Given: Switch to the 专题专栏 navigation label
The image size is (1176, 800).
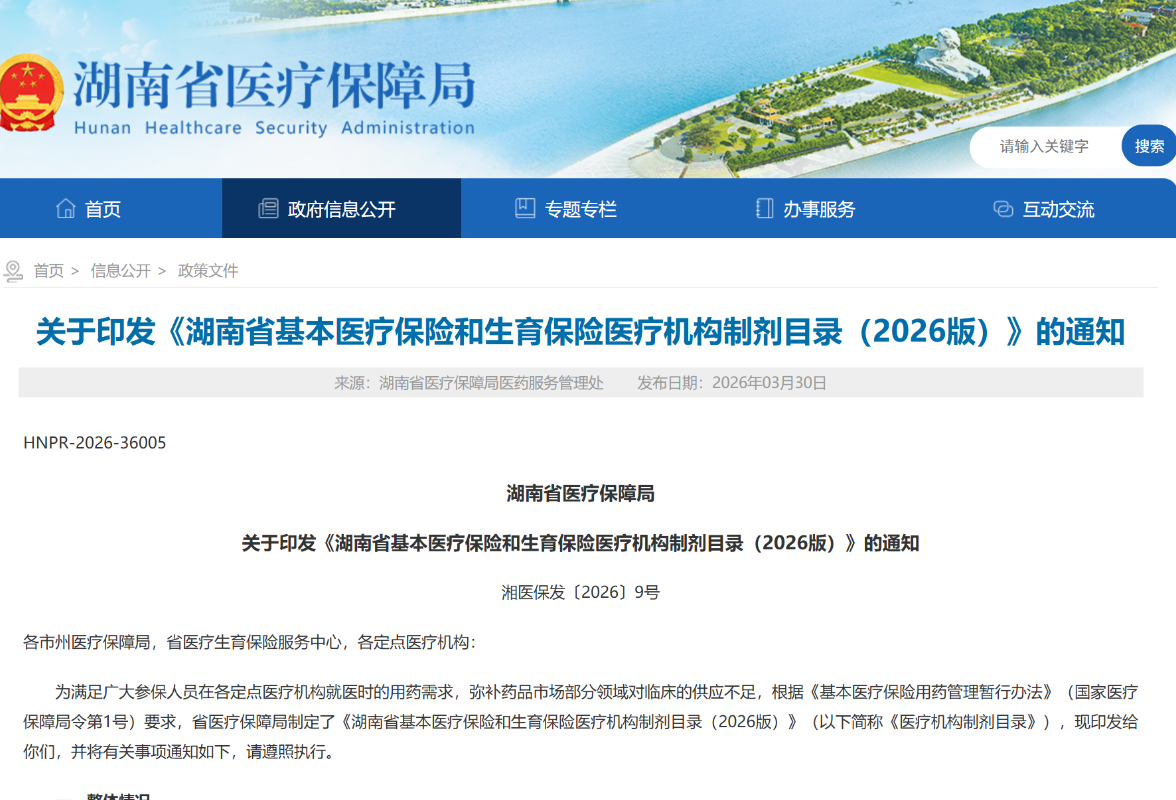Looking at the screenshot, I should 581,209.
